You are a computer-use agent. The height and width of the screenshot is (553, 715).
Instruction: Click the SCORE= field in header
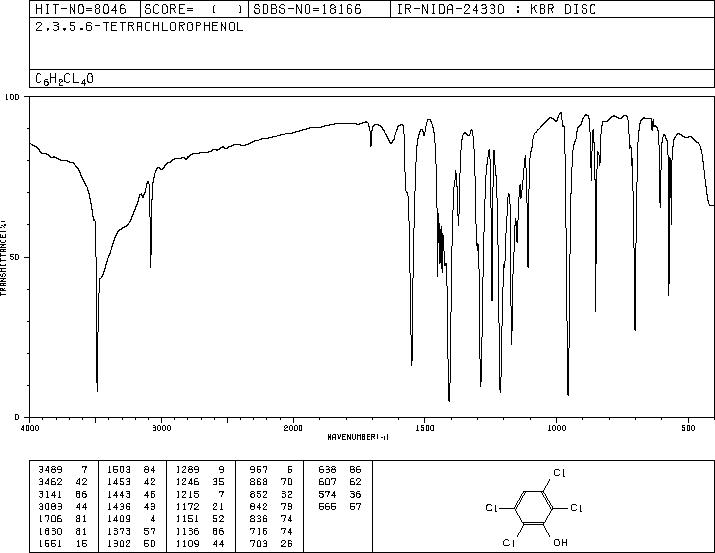coord(193,9)
